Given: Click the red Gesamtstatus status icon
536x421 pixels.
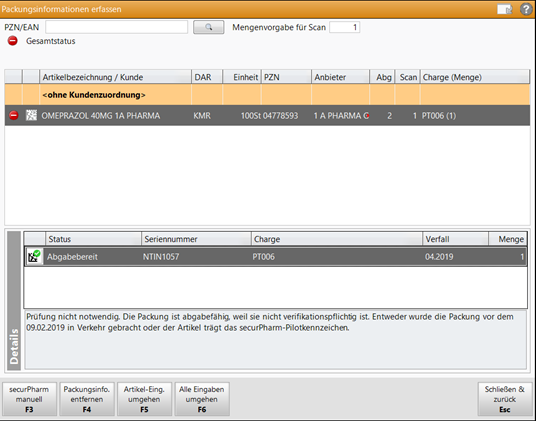Looking at the screenshot, I should click(x=13, y=41).
